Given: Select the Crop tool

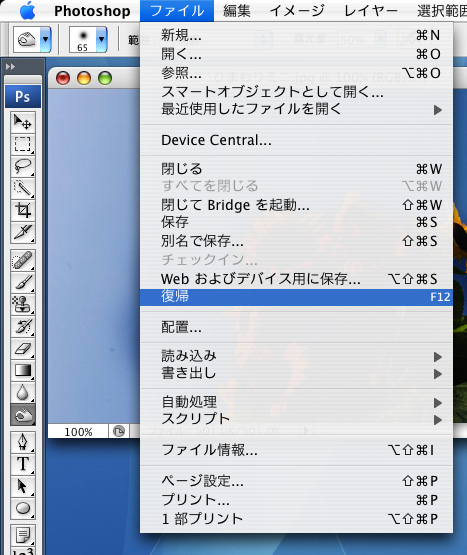Looking at the screenshot, I should point(23,210).
